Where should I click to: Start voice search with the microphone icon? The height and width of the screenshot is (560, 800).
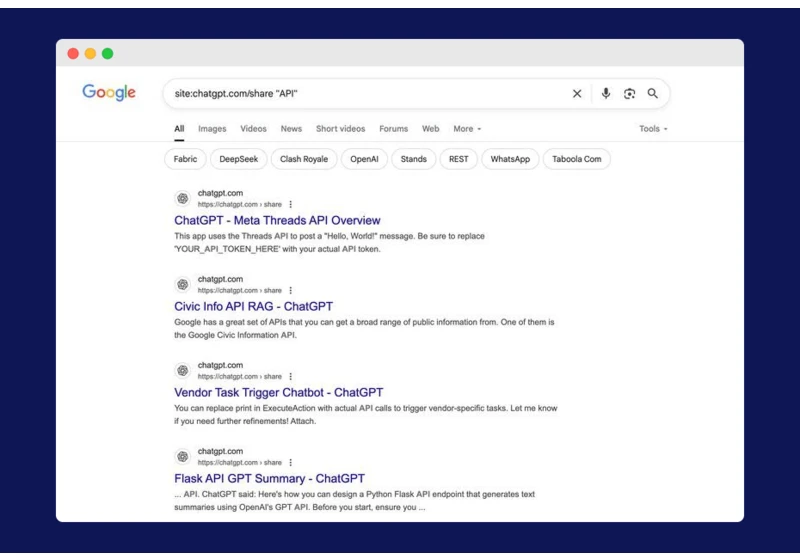(606, 93)
